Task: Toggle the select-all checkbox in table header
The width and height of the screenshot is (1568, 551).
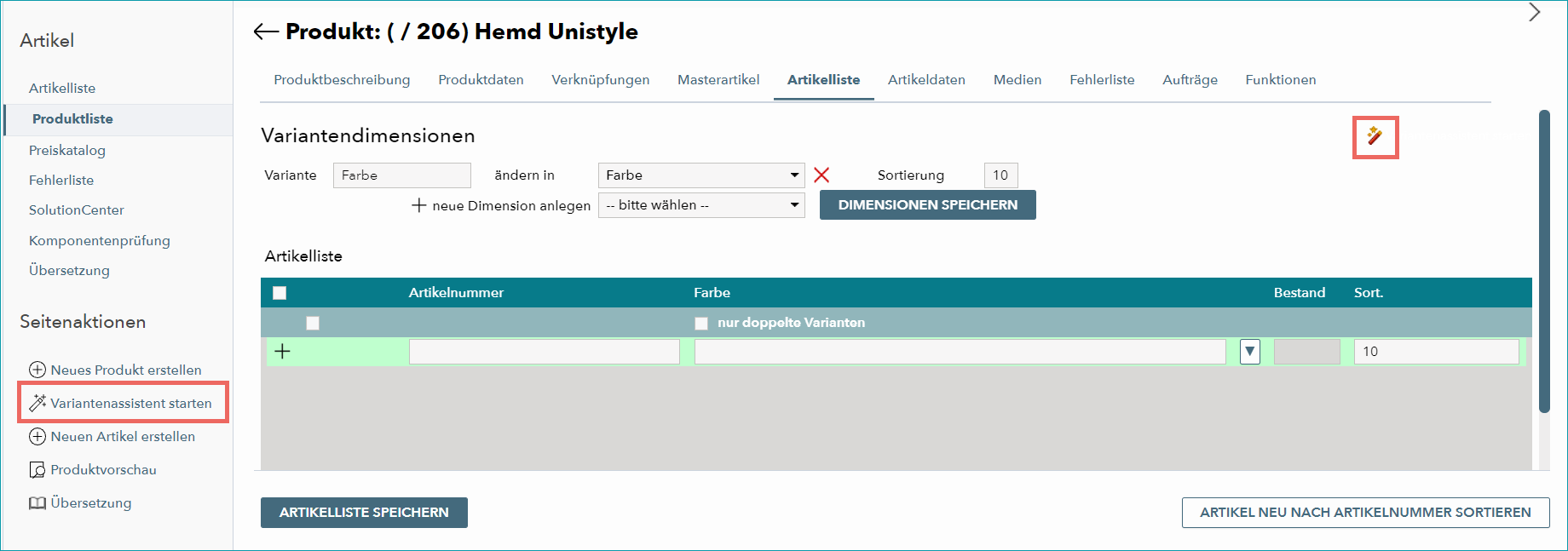Action: (x=280, y=293)
